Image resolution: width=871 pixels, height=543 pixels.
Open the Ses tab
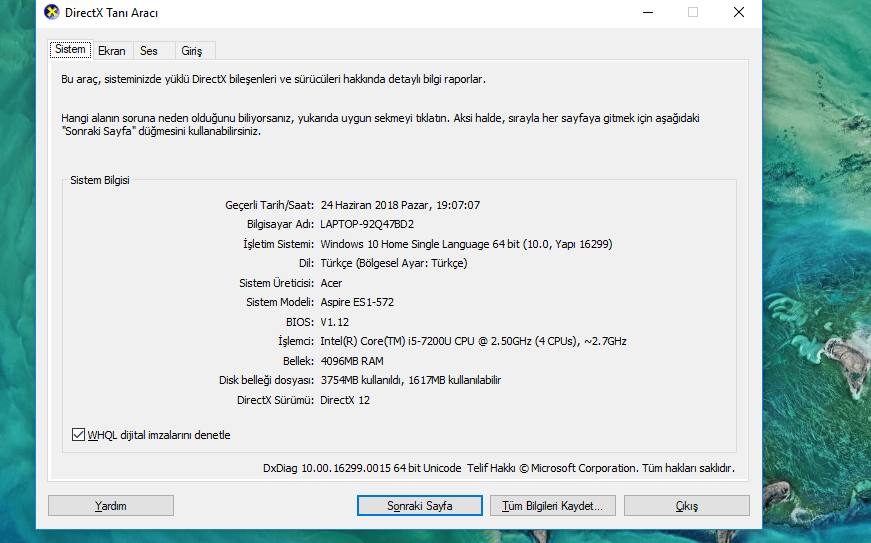tap(149, 51)
